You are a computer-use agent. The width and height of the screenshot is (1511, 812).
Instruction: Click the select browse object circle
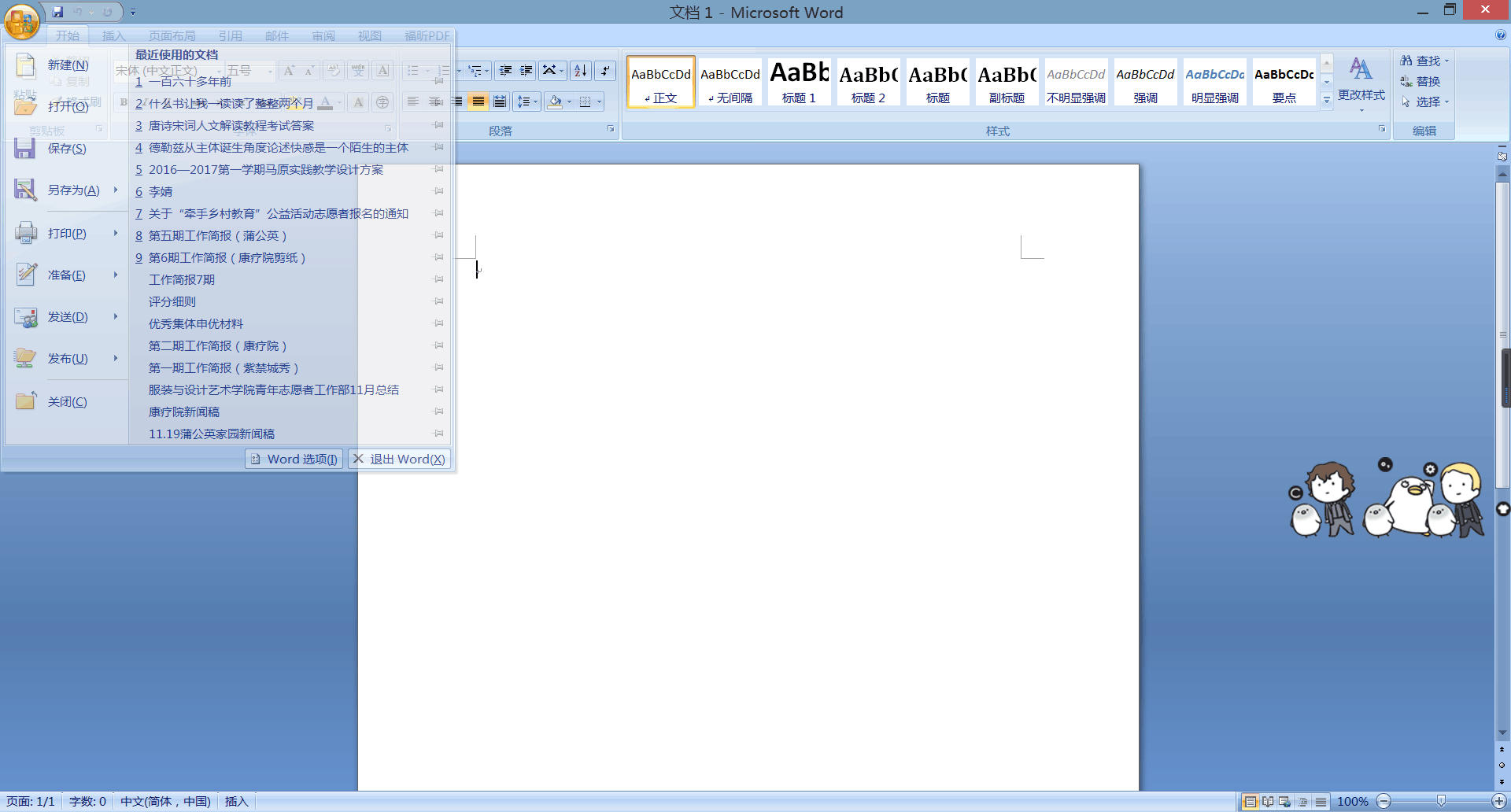[1502, 765]
